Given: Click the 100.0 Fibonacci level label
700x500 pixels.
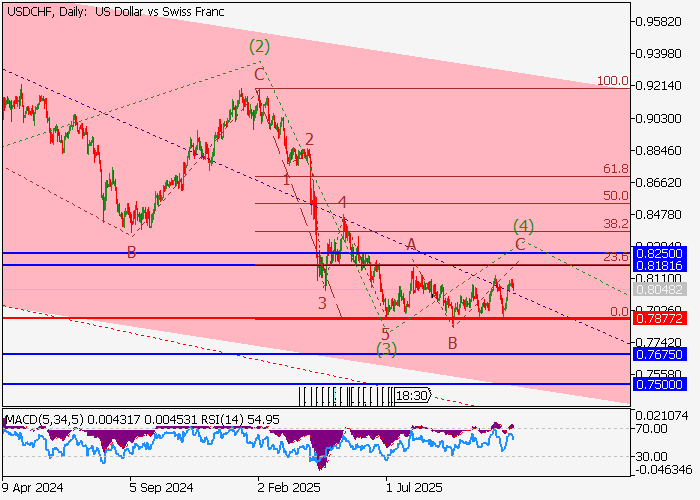Looking at the screenshot, I should coord(611,81).
